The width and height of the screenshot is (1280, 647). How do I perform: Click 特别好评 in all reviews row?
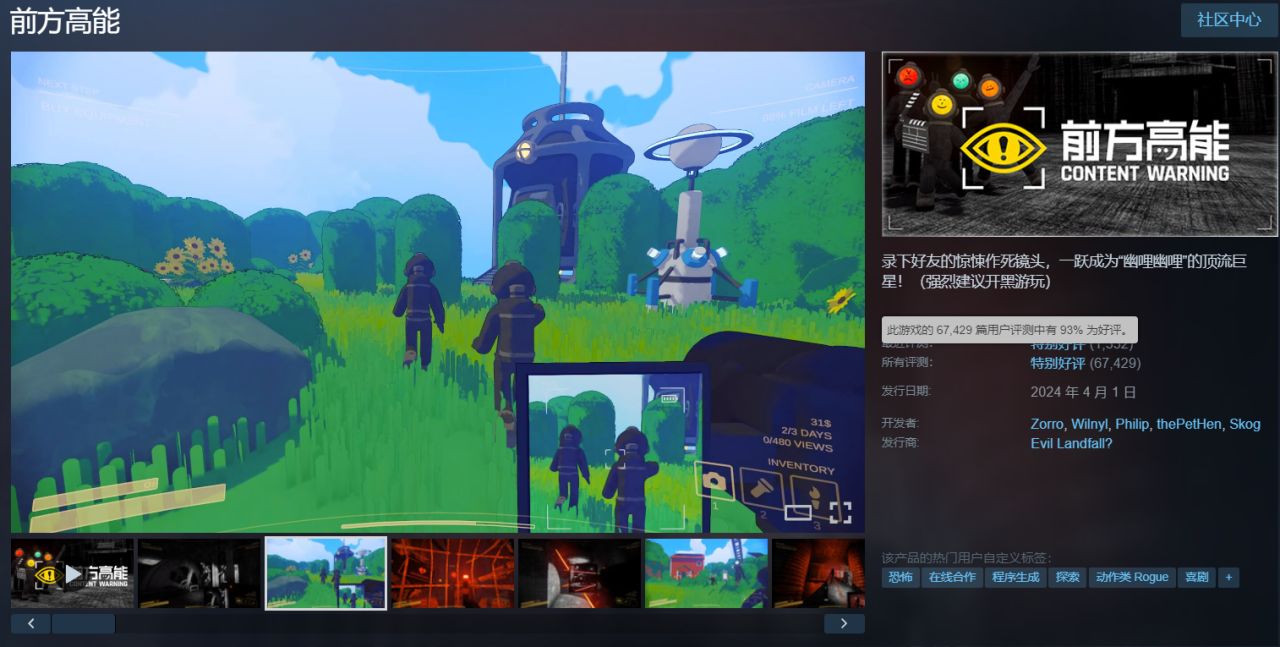pyautogui.click(x=1058, y=363)
